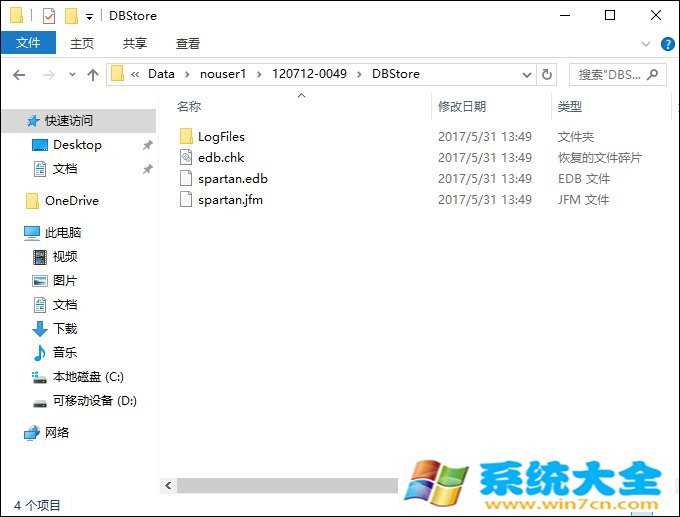Click the Refresh button beside address bar
This screenshot has height=517, width=680.
coord(547,74)
